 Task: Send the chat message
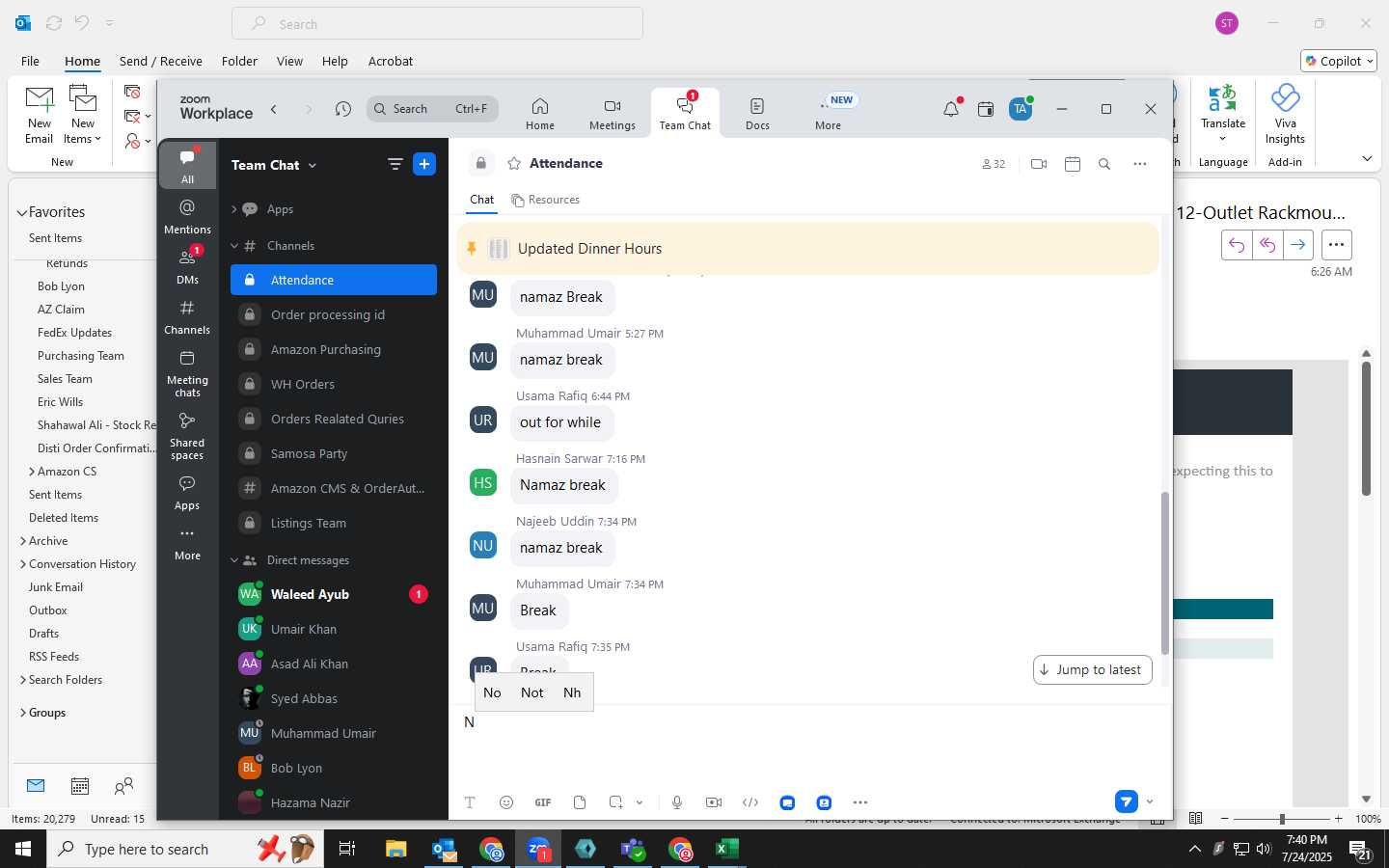coord(1126,801)
